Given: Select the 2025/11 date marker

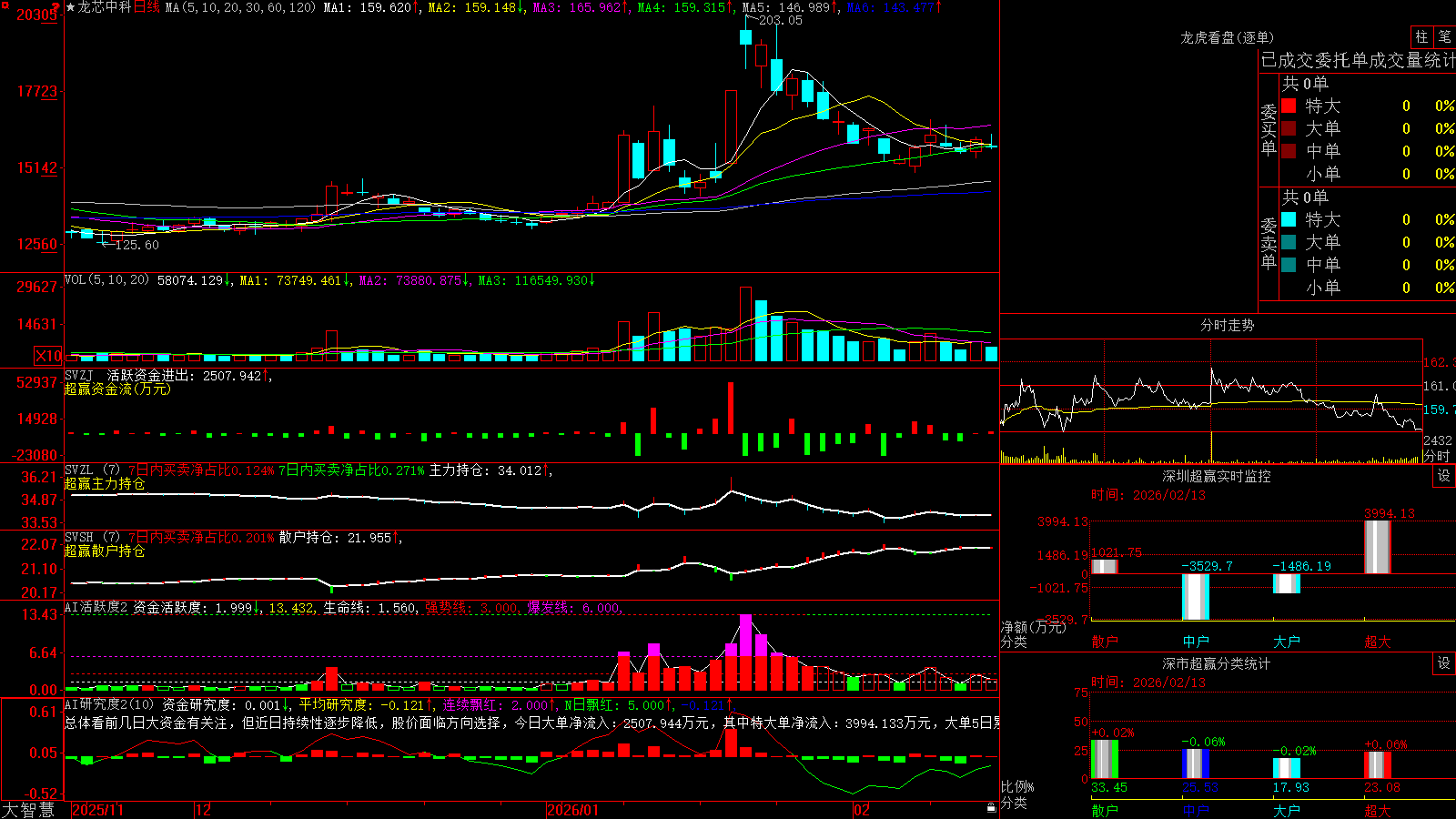Looking at the screenshot, I should tap(97, 810).
